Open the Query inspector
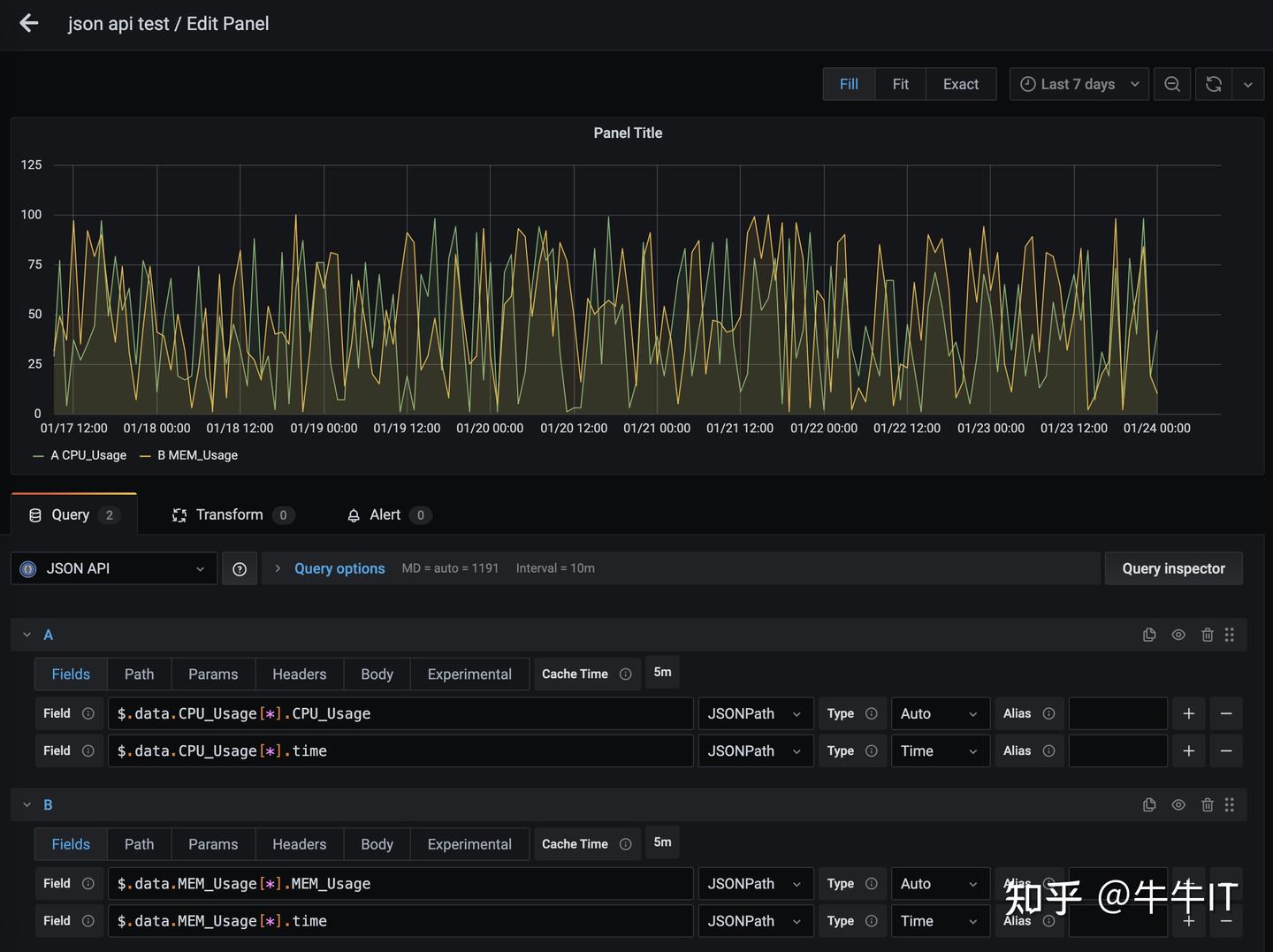Viewport: 1273px width, 952px height. [x=1173, y=568]
